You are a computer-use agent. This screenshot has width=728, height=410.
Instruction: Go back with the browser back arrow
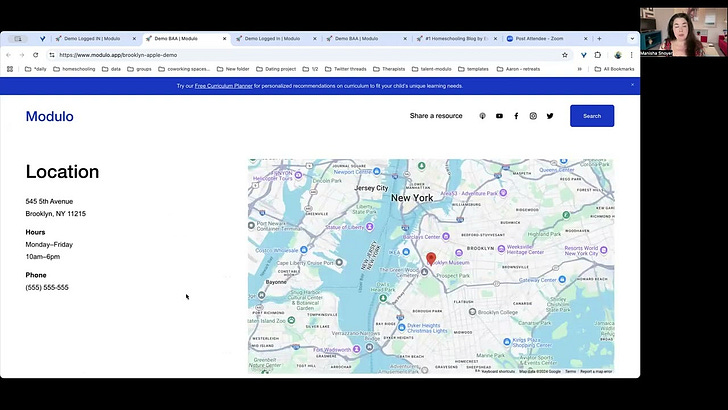8,55
